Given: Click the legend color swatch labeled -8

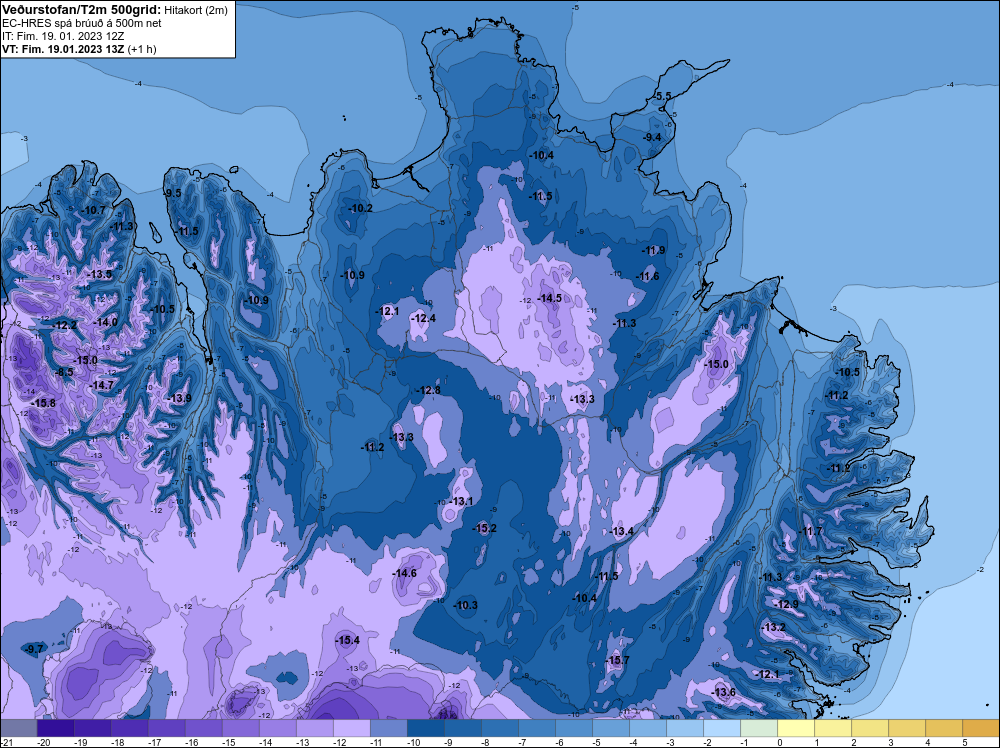Looking at the screenshot, I should (500, 728).
